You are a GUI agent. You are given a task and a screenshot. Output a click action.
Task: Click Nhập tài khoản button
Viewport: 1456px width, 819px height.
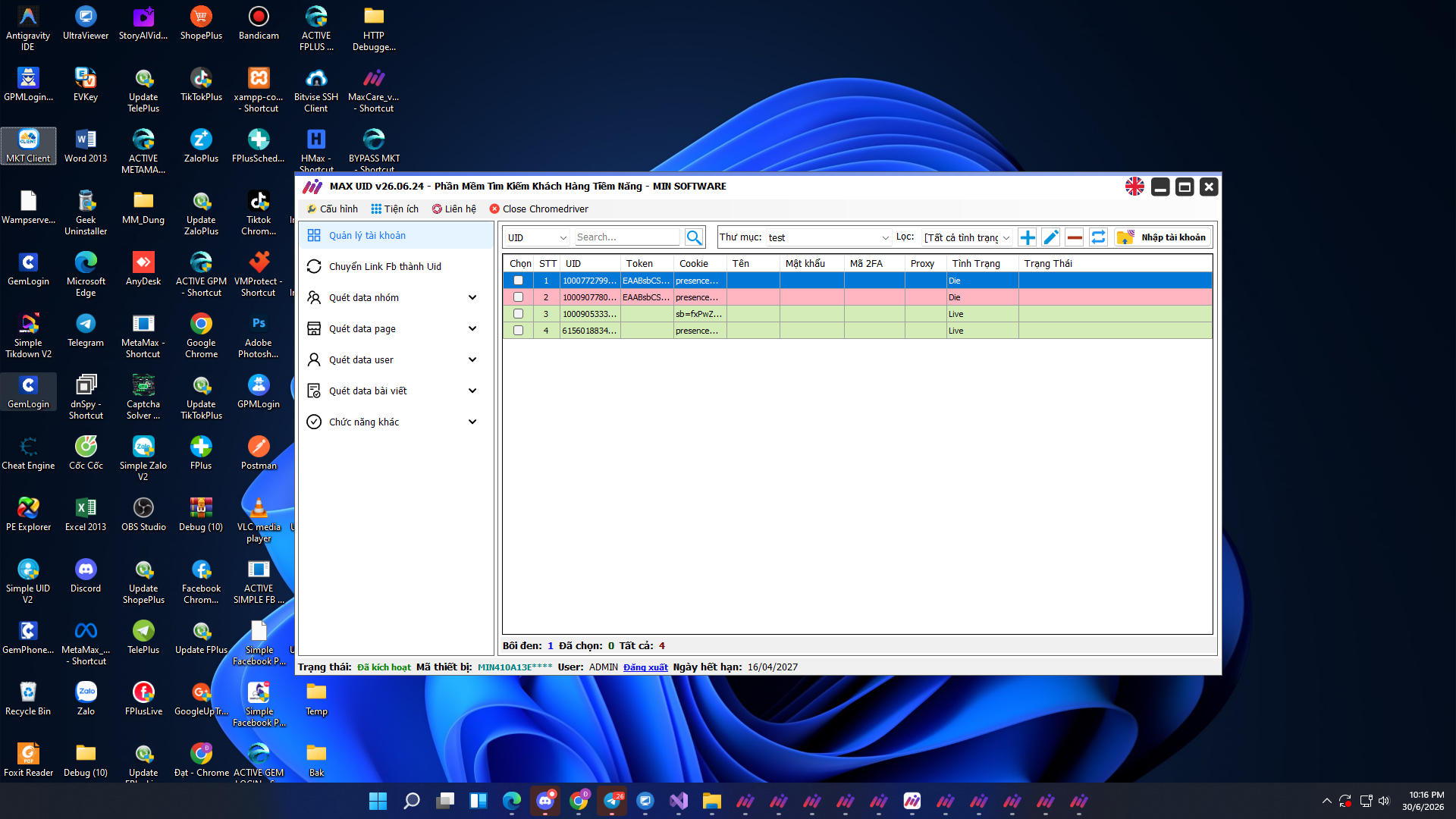pos(1162,237)
